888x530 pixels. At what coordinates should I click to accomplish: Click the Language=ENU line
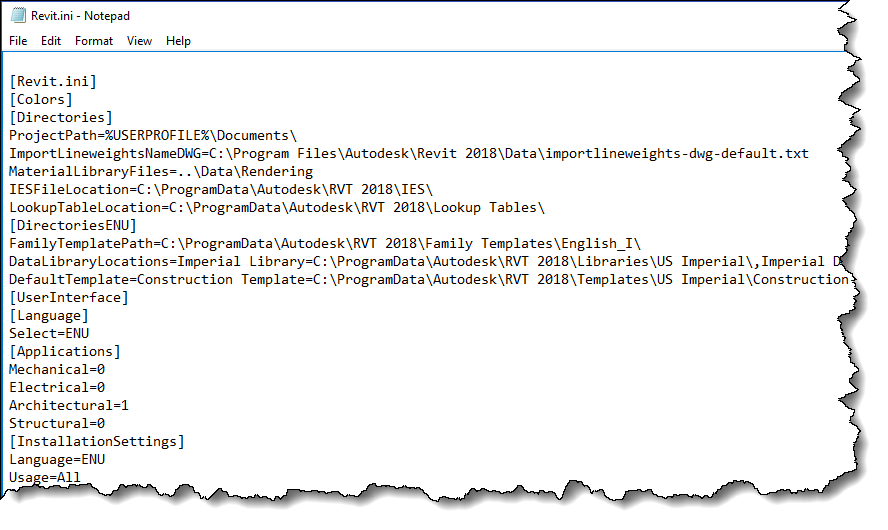tap(57, 460)
